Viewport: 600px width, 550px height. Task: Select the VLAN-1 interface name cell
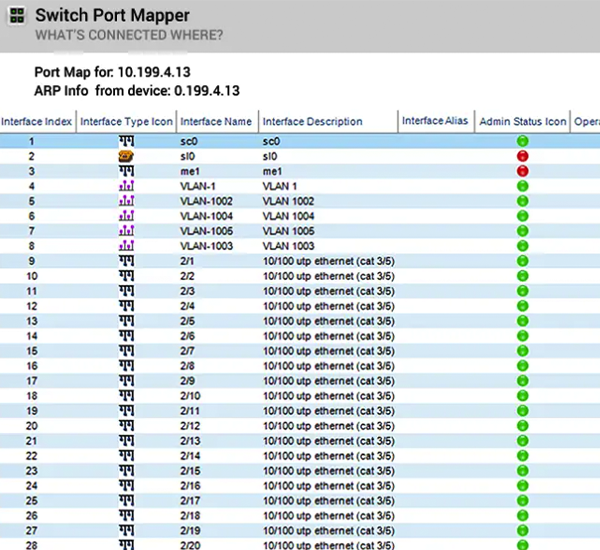[198, 186]
